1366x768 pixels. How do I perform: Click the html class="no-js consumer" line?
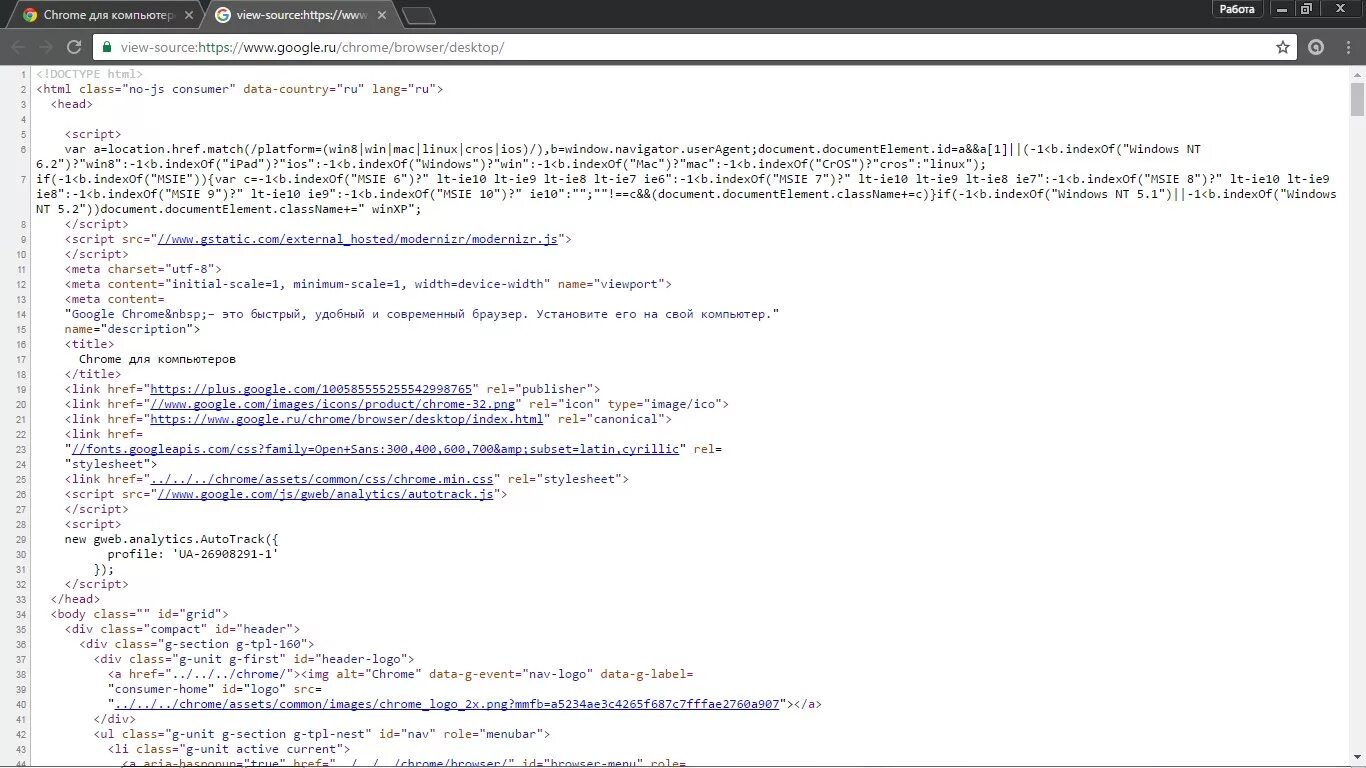pos(240,89)
